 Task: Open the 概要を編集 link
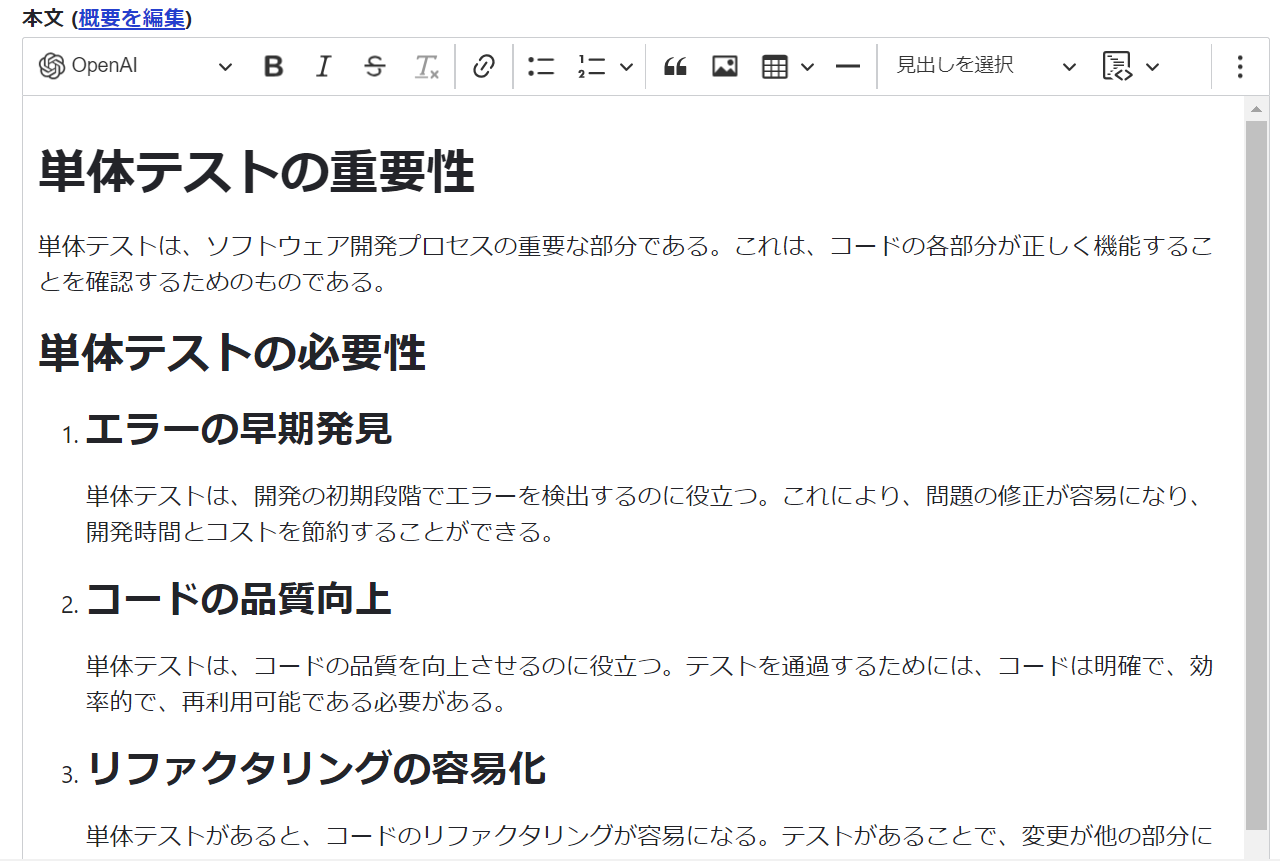pos(131,18)
